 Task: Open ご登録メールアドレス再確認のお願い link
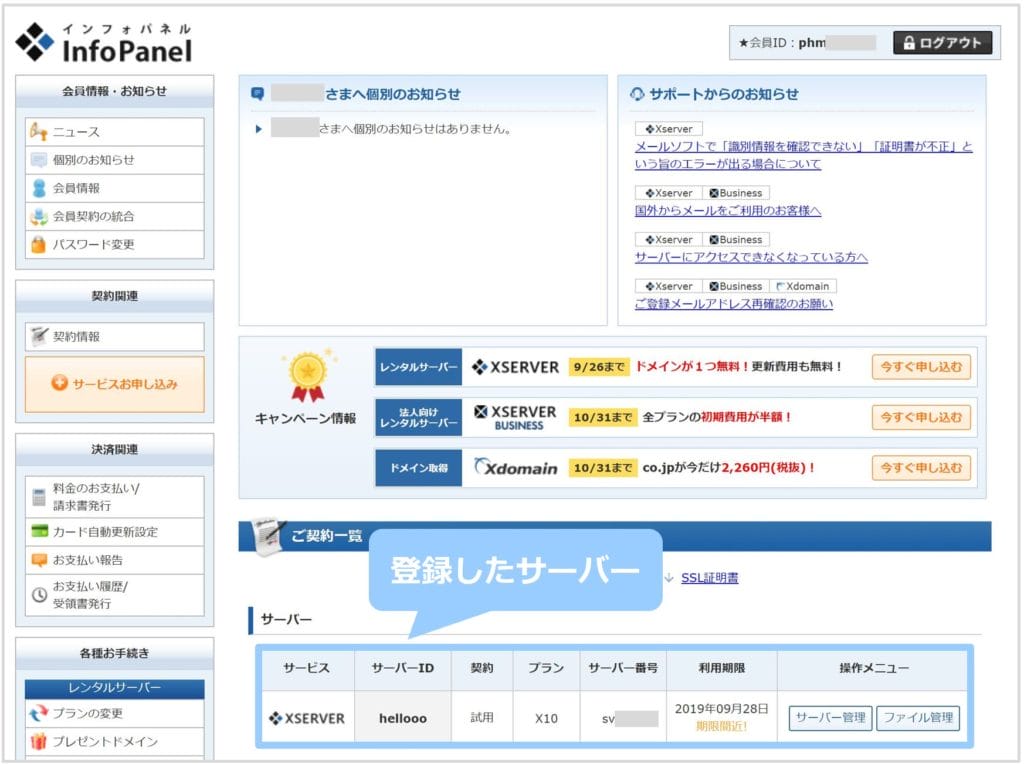click(734, 304)
